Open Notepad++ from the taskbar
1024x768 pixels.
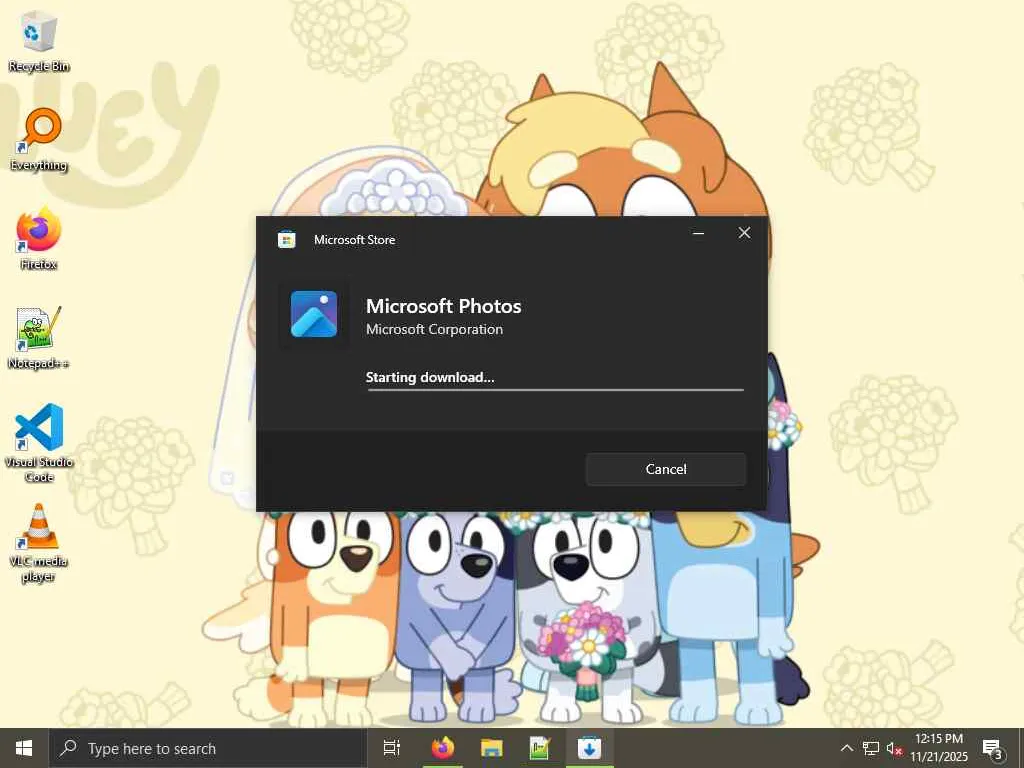(x=539, y=748)
